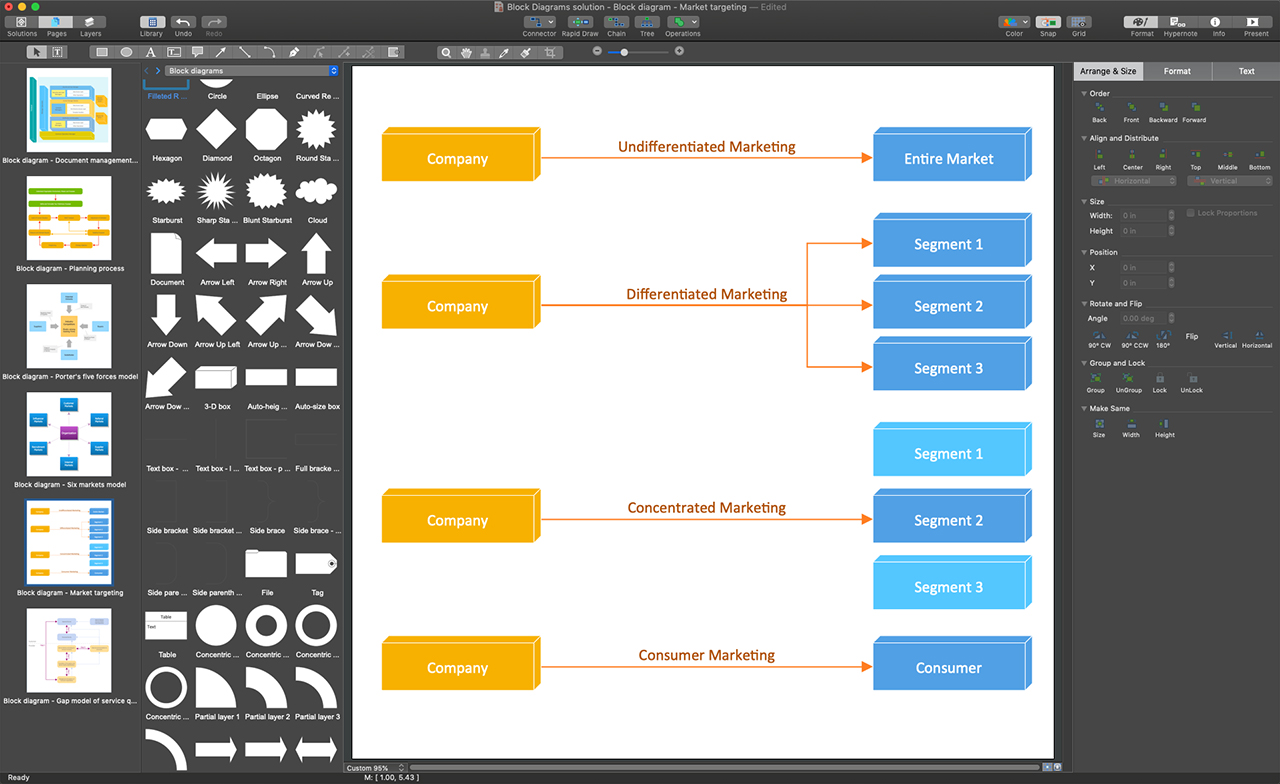
Task: Click the Group objects icon
Action: [x=1096, y=377]
